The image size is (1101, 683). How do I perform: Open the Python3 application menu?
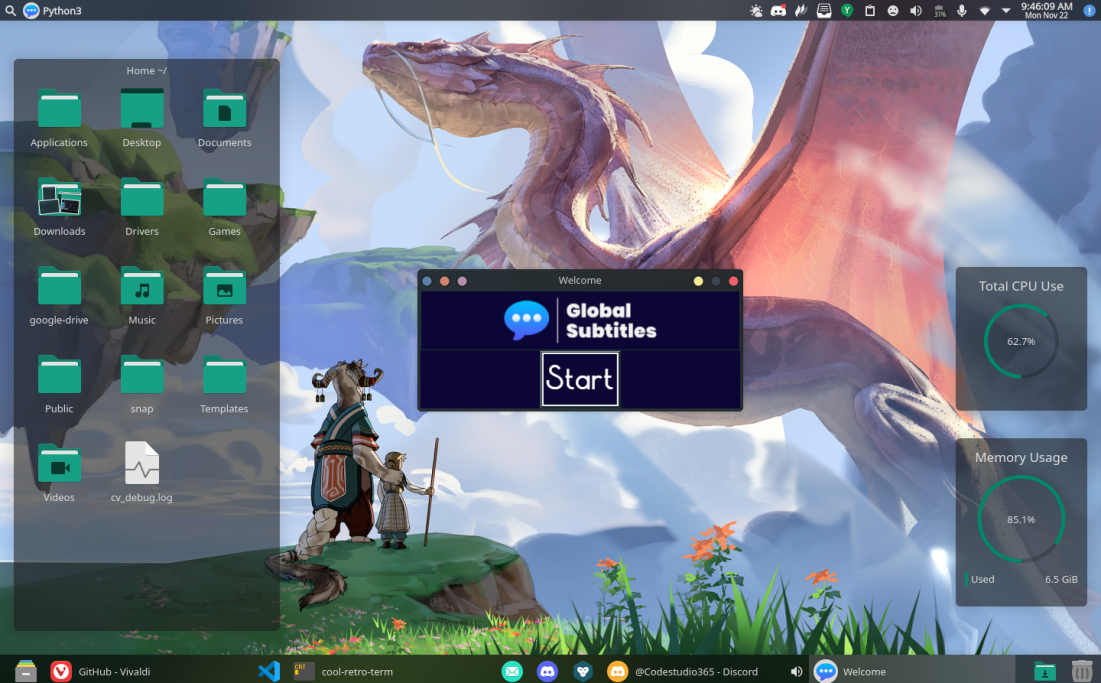53,11
